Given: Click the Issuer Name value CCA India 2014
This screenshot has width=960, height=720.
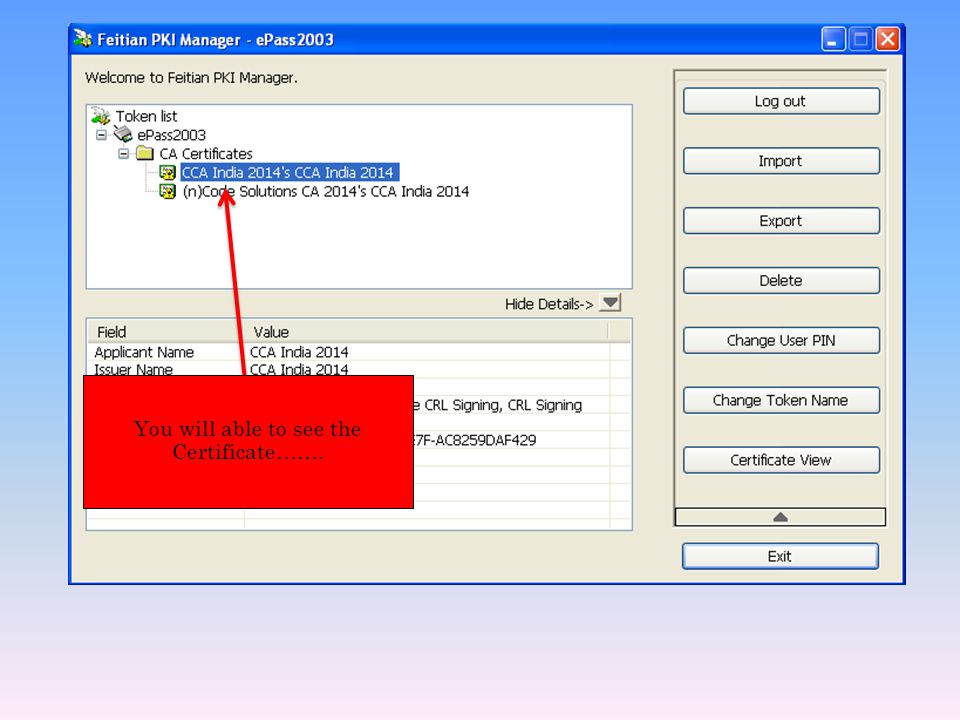Looking at the screenshot, I should tap(299, 369).
